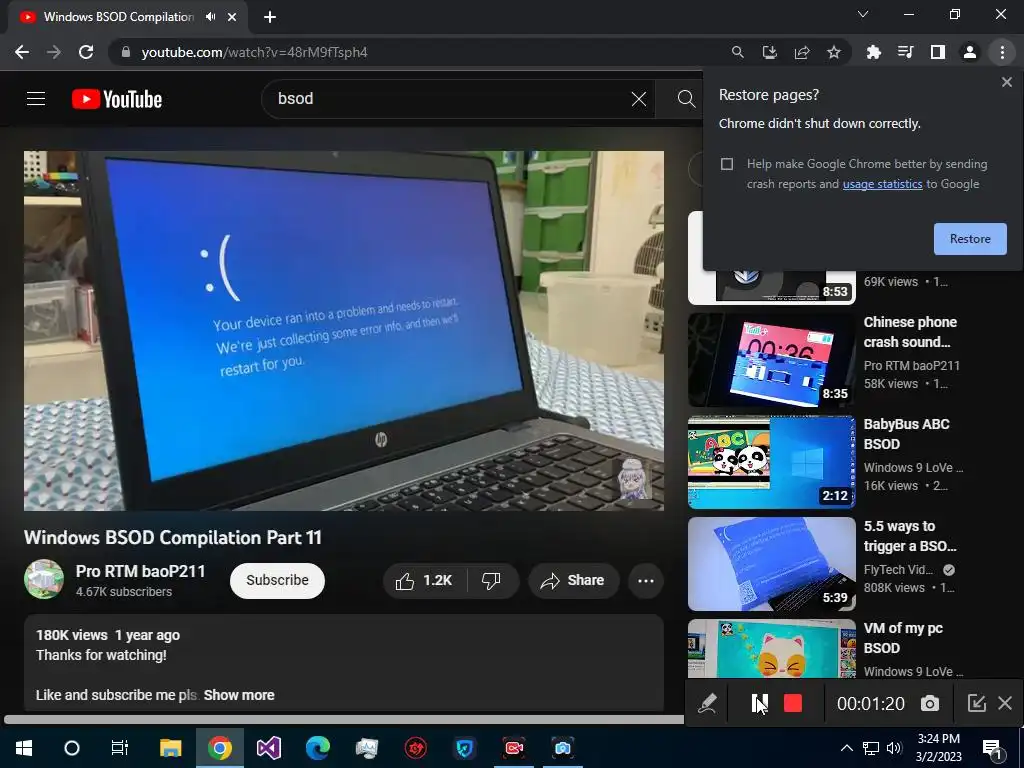Open File Explorer from the taskbar

point(170,748)
